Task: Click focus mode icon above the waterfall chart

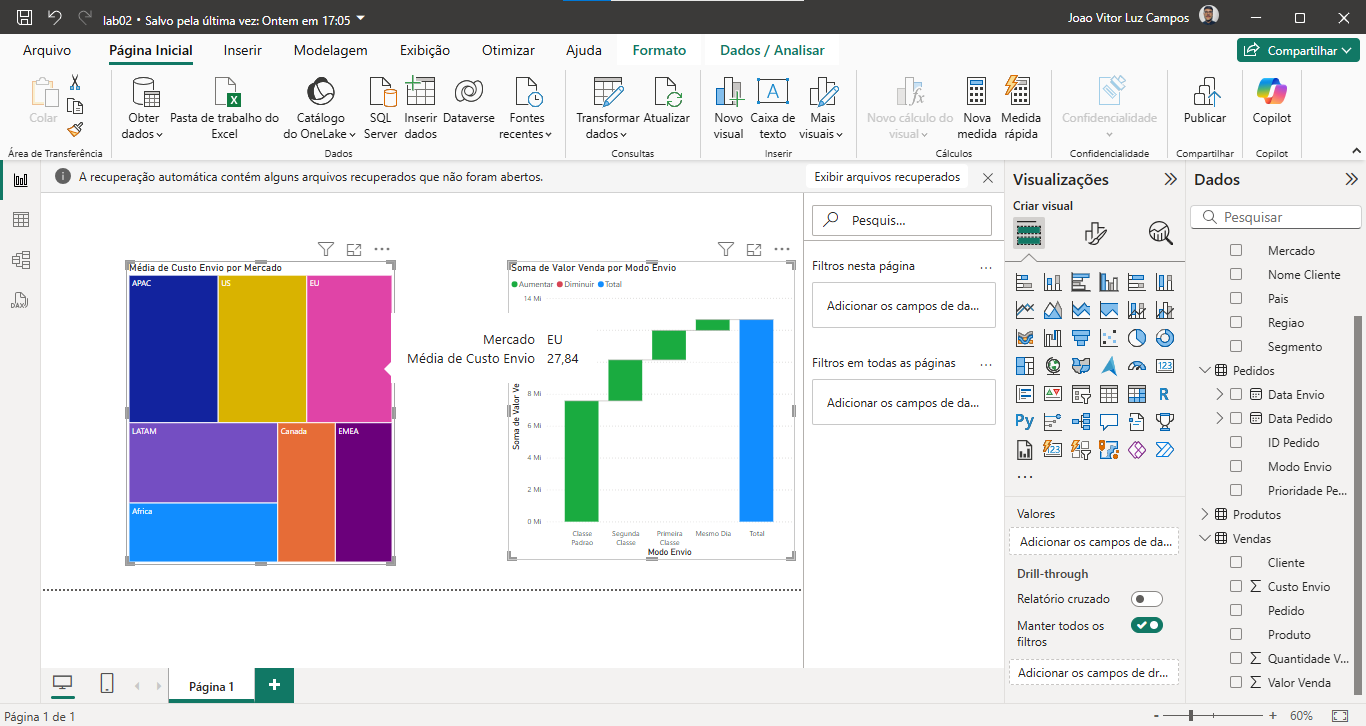Action: pos(754,249)
